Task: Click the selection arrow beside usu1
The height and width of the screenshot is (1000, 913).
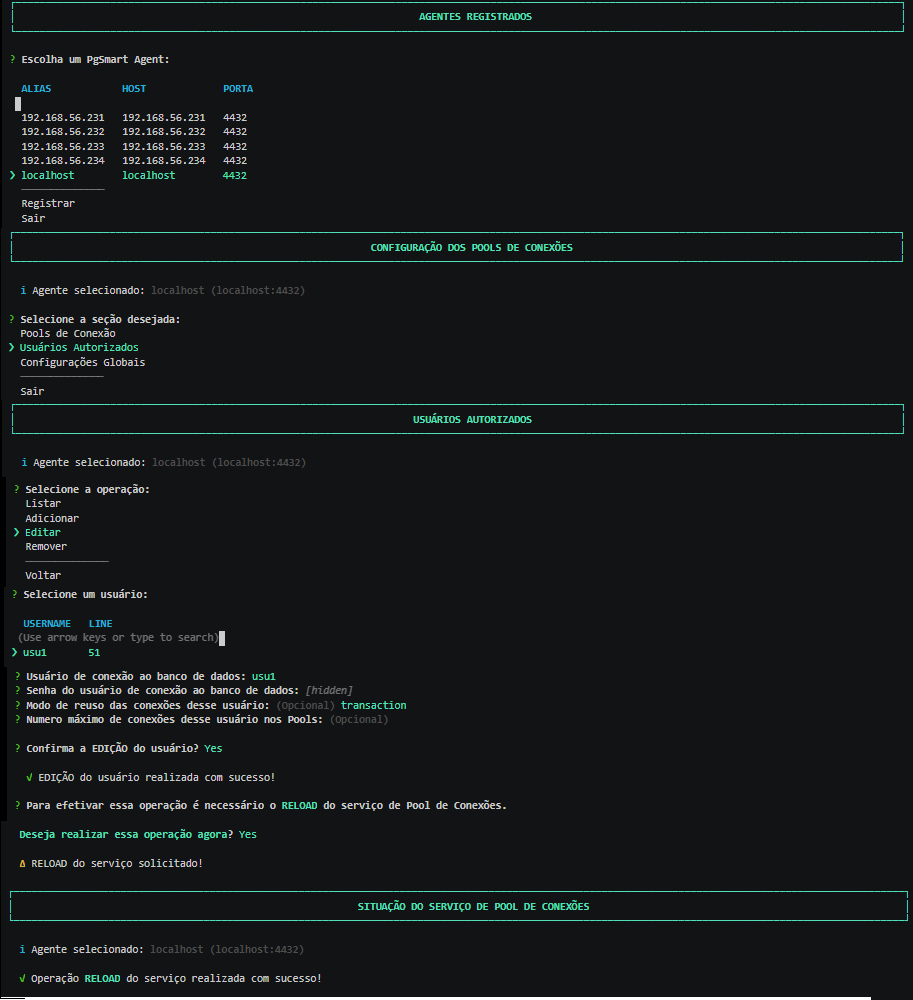Action: click(x=15, y=652)
